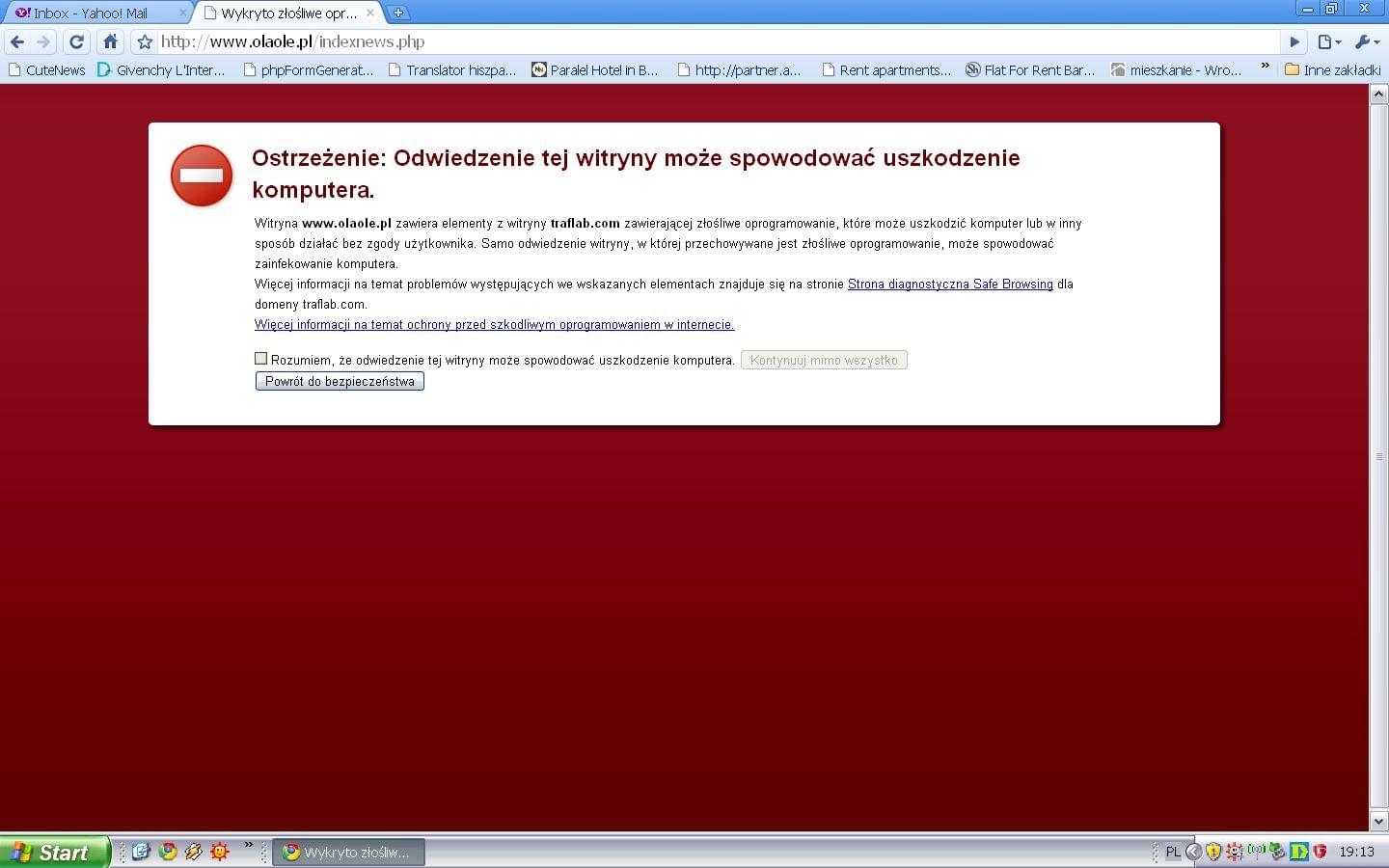Open the Rent apartments... bookmark
Screen dimensions: 1389x868
pyautogui.click(x=885, y=70)
